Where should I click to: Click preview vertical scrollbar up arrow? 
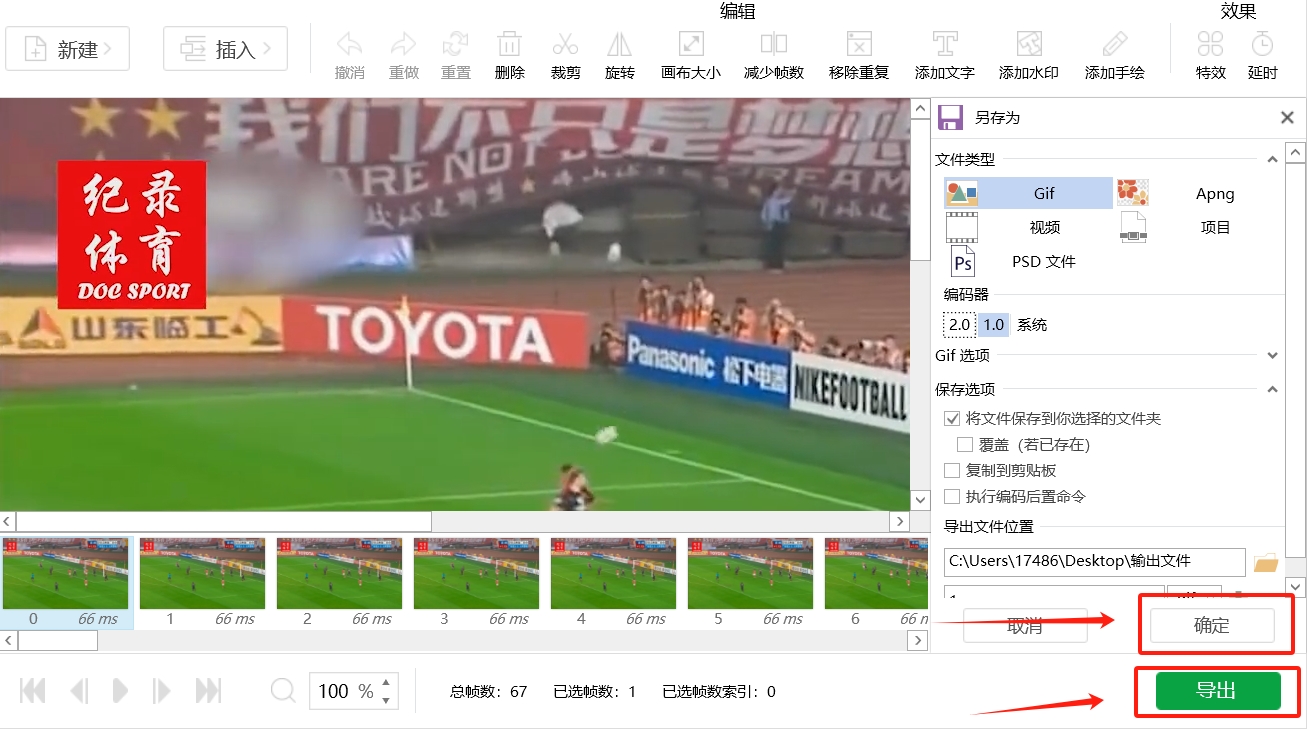coord(920,107)
